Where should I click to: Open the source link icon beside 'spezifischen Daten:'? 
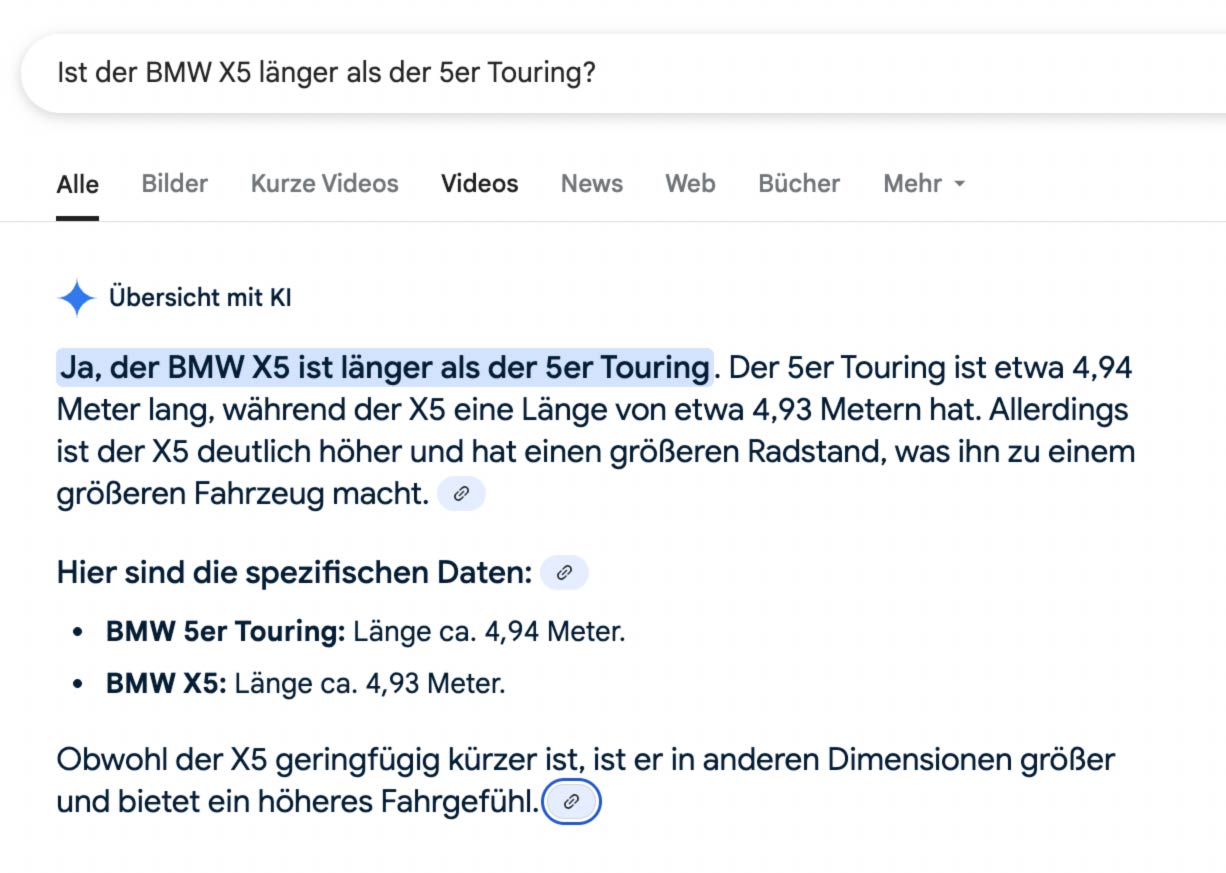click(x=564, y=573)
